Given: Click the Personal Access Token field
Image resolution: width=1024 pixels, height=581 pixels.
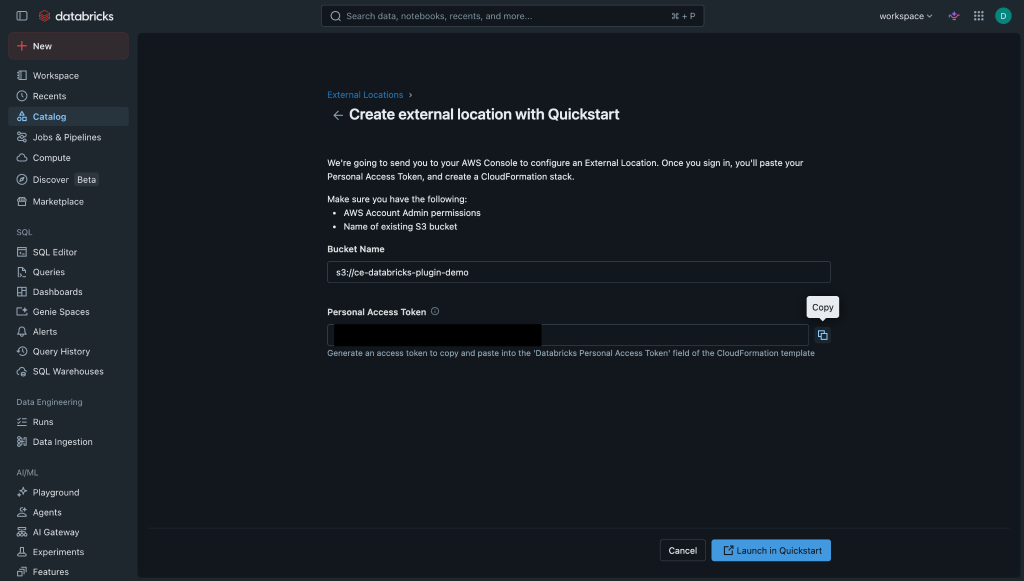Looking at the screenshot, I should tap(568, 335).
